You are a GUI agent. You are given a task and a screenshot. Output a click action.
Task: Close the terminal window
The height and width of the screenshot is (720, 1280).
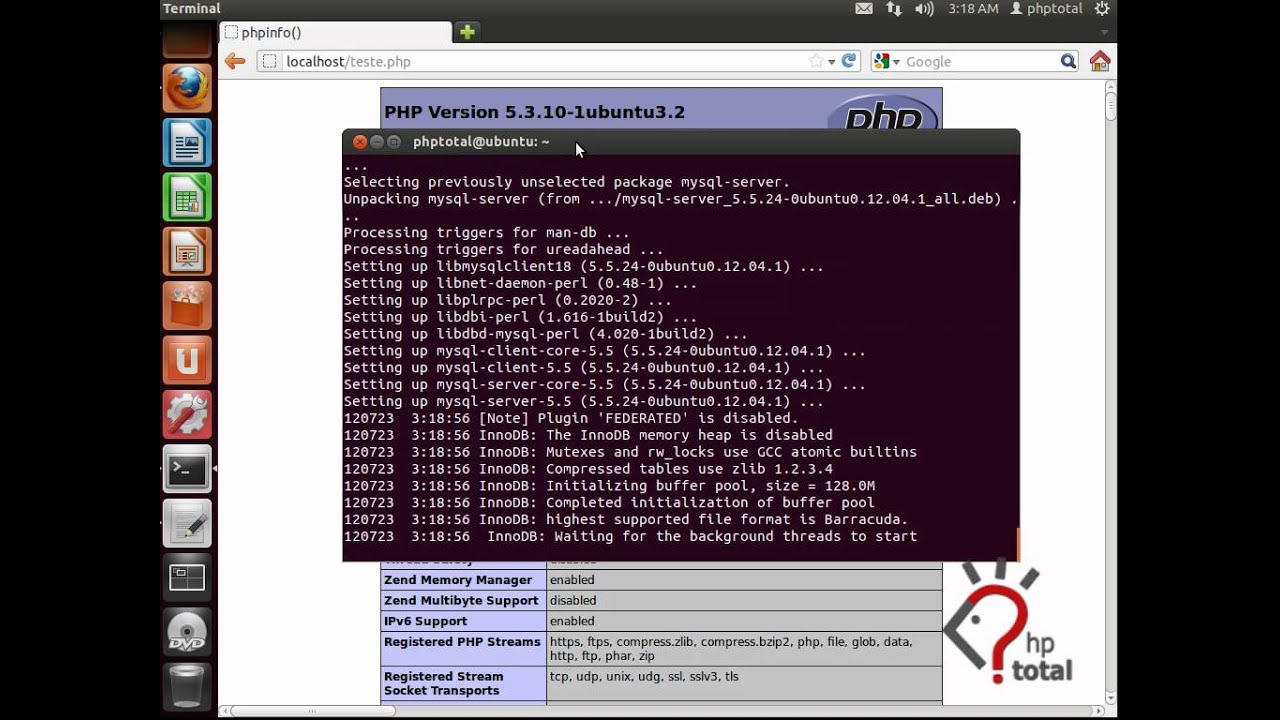[x=360, y=142]
